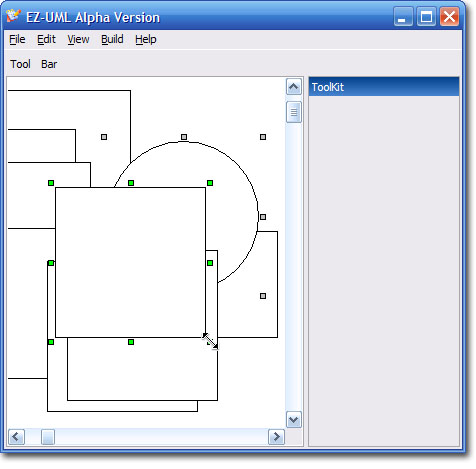Click the green top-center handle of selected square
The image size is (476, 469).
131,183
